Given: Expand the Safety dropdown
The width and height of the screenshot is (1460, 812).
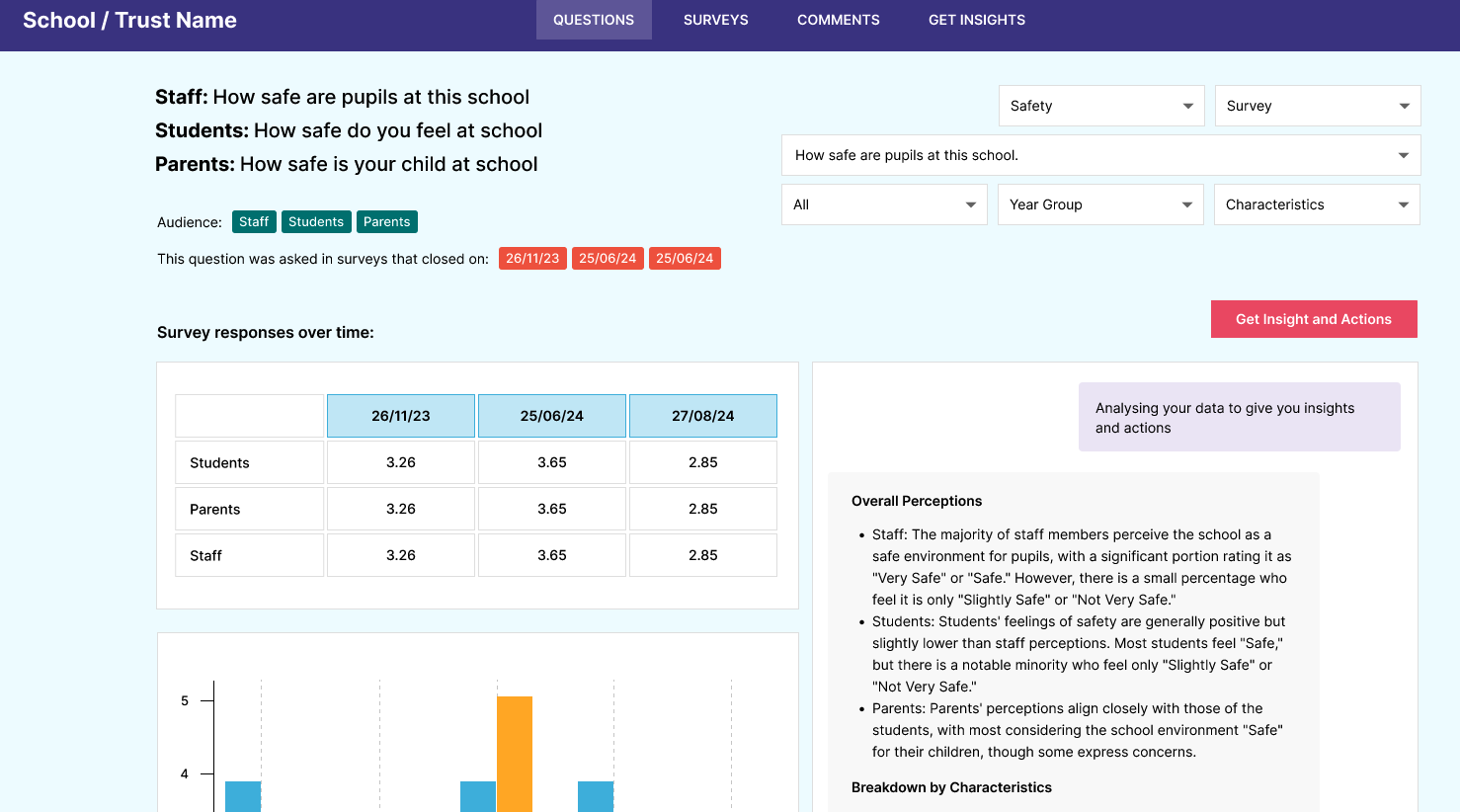Looking at the screenshot, I should point(1100,106).
